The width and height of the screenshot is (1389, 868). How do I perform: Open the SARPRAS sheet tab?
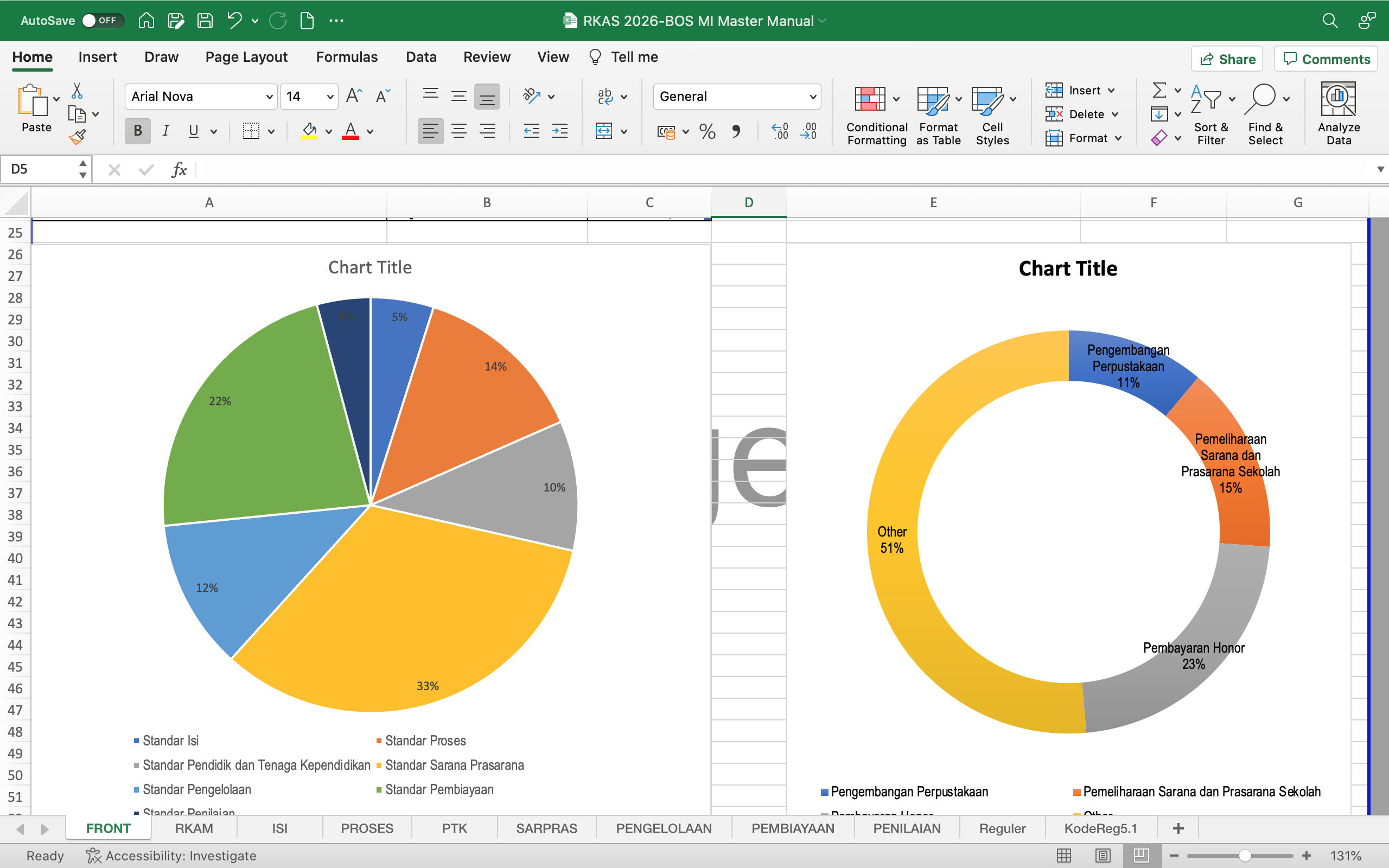pos(546,828)
